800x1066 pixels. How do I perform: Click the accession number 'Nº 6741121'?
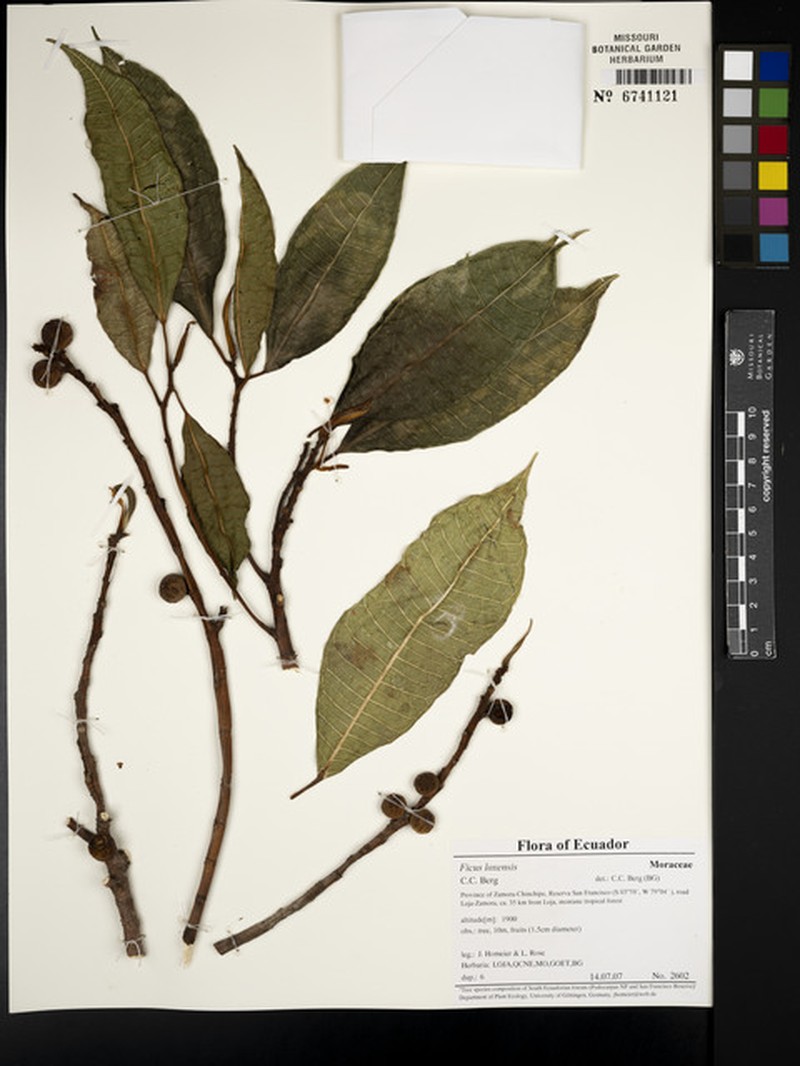coord(636,97)
